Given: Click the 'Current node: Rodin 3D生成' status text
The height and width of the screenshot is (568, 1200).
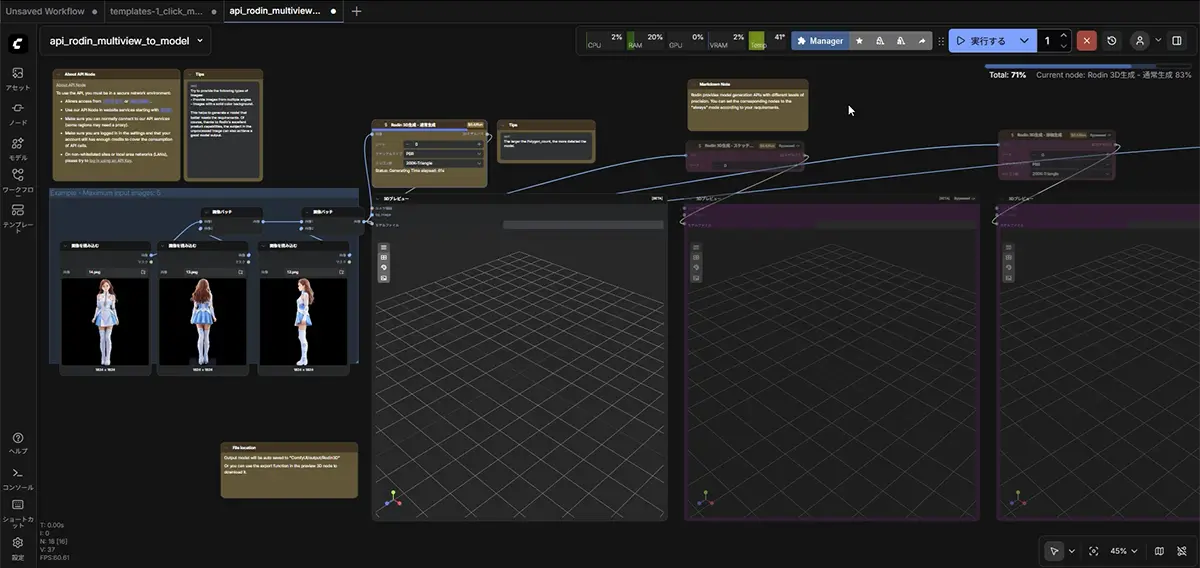Looking at the screenshot, I should click(1114, 75).
